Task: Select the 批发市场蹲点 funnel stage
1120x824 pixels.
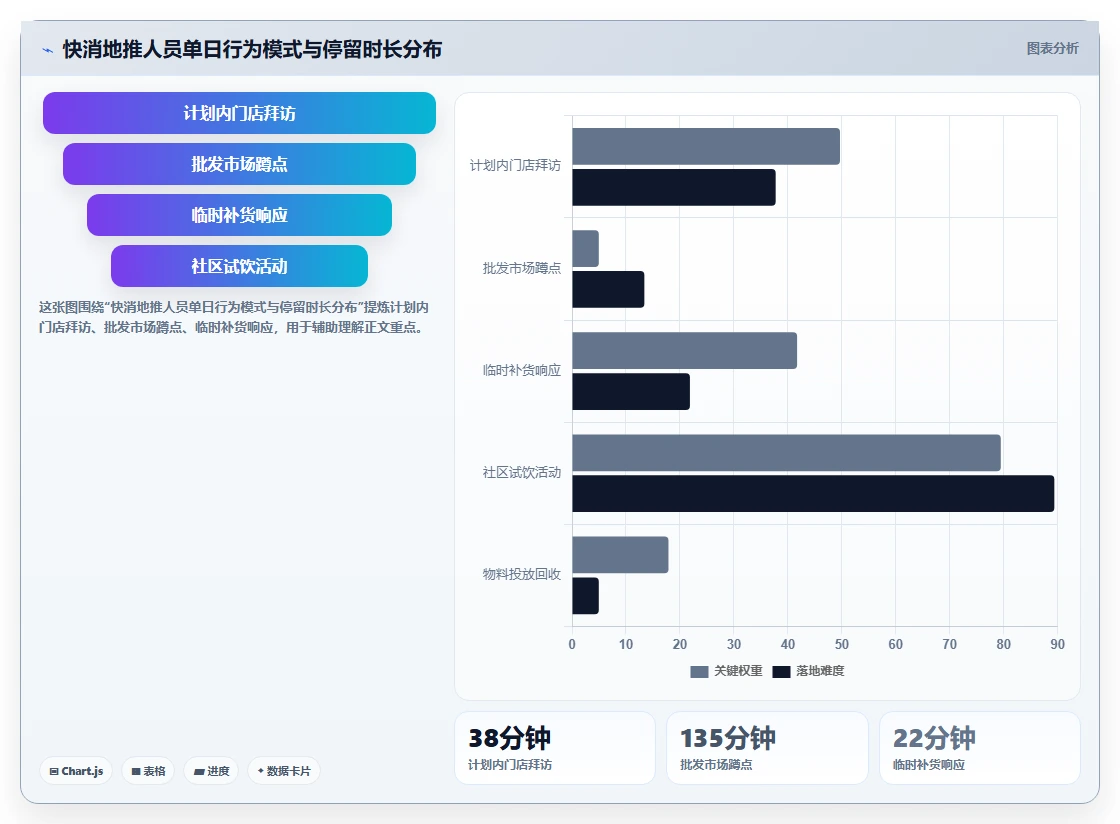Action: coord(239,164)
